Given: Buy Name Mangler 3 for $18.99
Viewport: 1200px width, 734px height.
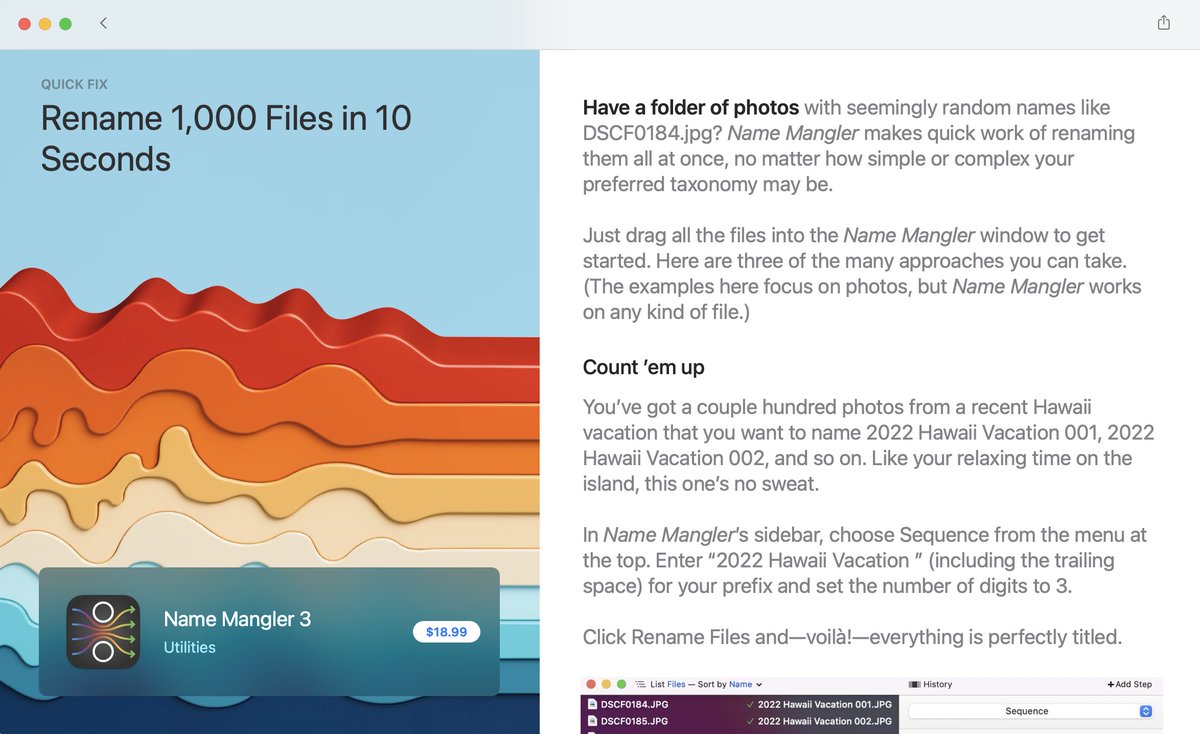Looking at the screenshot, I should click(446, 632).
